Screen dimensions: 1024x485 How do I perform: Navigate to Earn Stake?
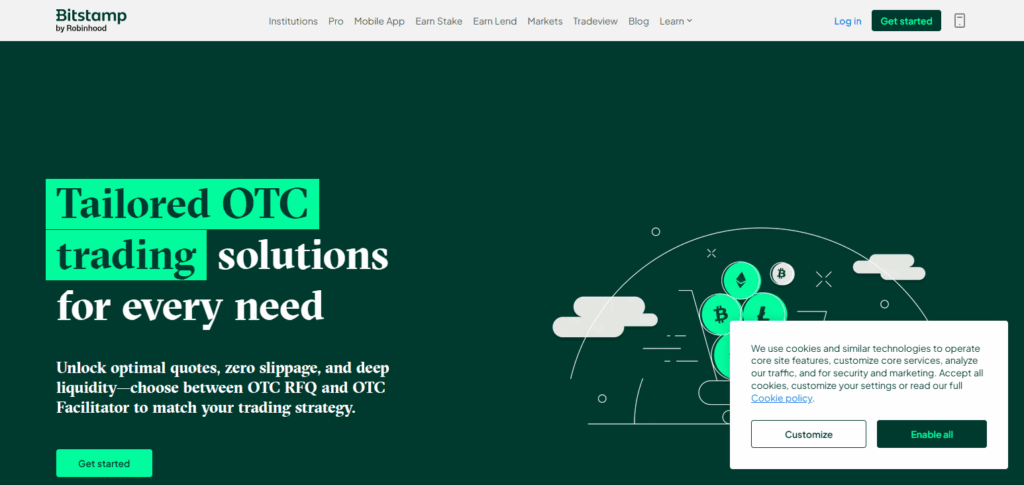click(439, 21)
